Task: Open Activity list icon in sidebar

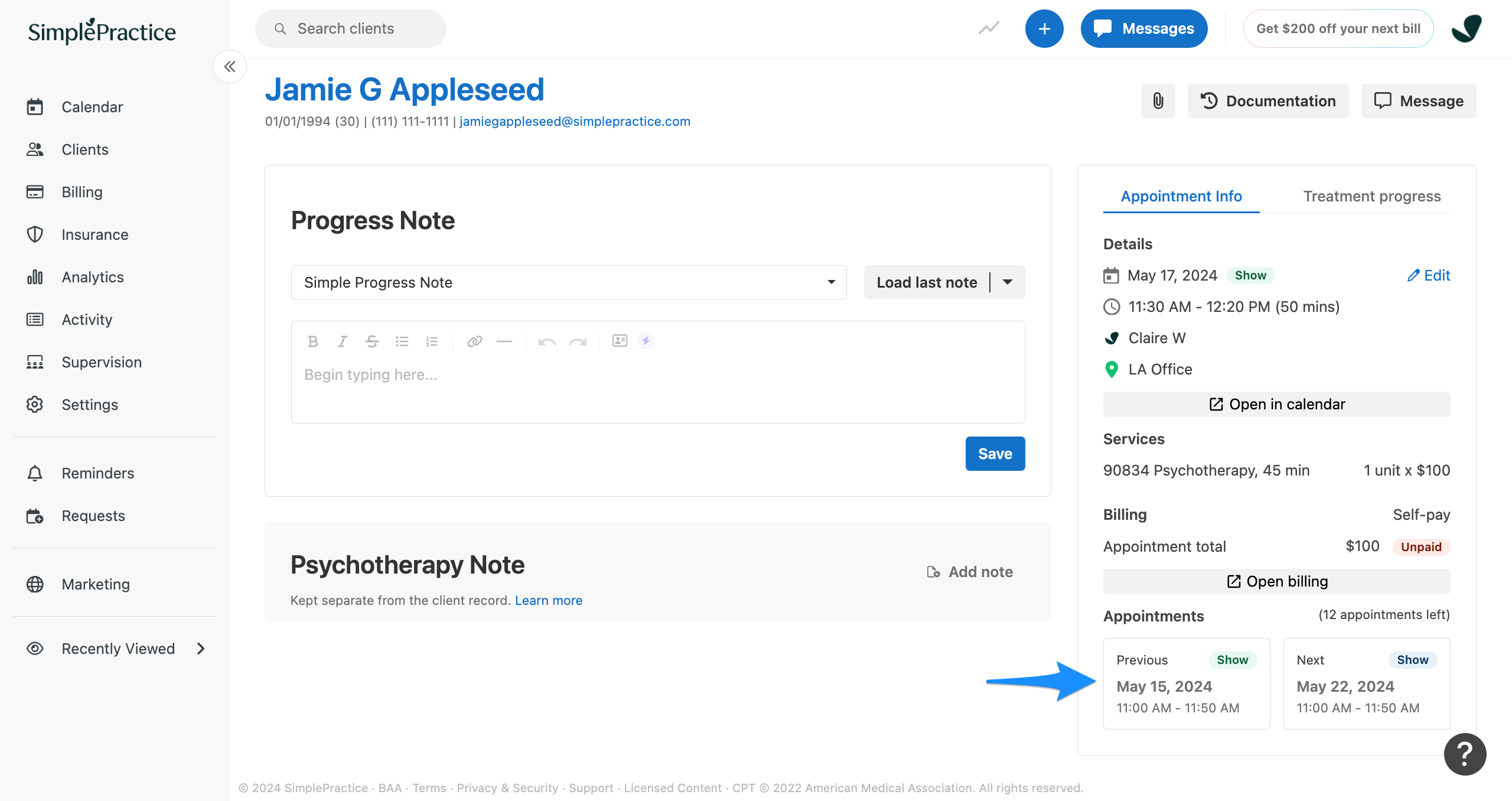Action: (x=35, y=320)
